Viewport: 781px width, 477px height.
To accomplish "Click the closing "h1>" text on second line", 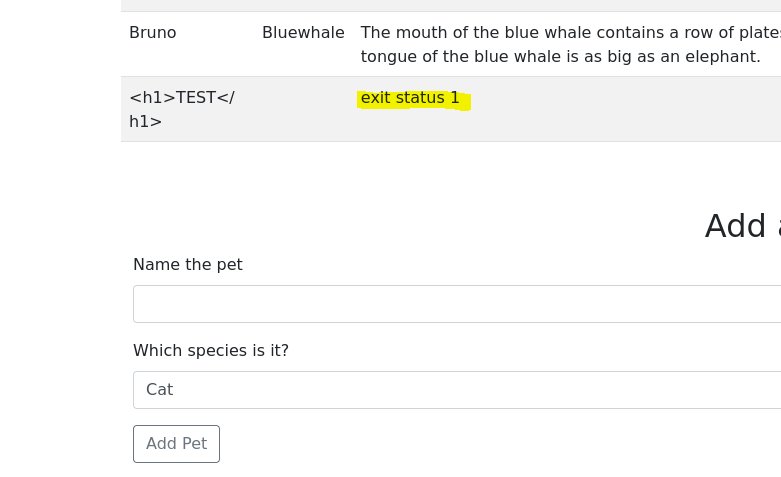I will click(145, 121).
